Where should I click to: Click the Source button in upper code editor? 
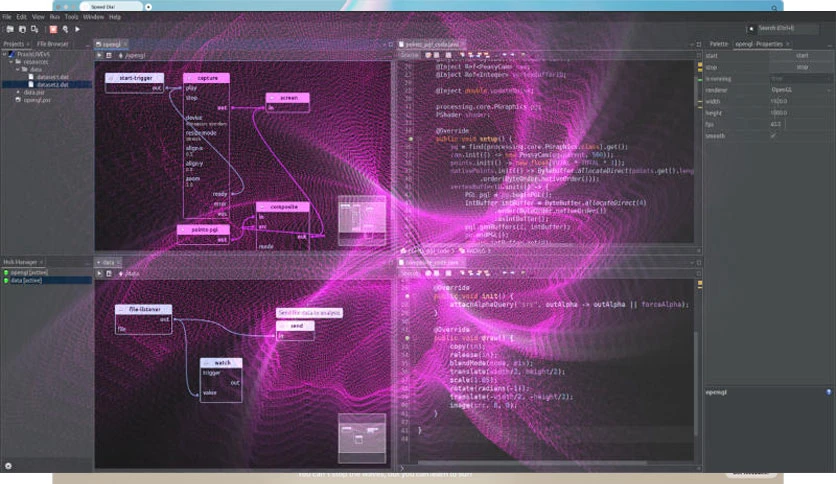pos(410,55)
